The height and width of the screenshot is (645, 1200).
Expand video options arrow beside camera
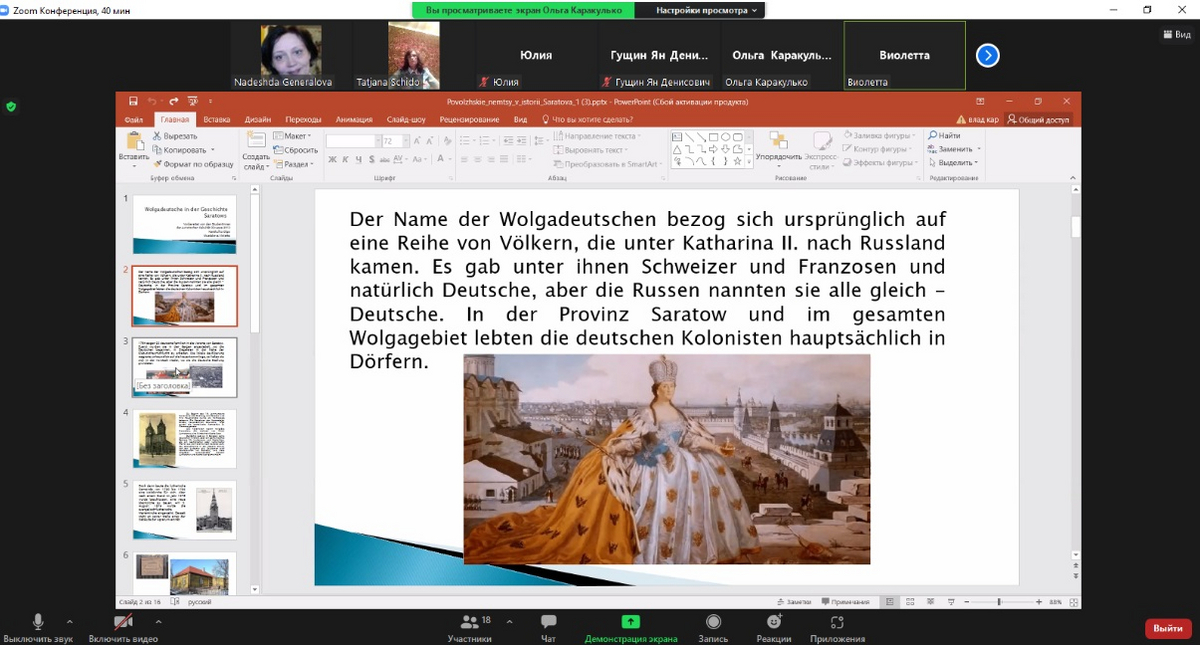(x=157, y=620)
